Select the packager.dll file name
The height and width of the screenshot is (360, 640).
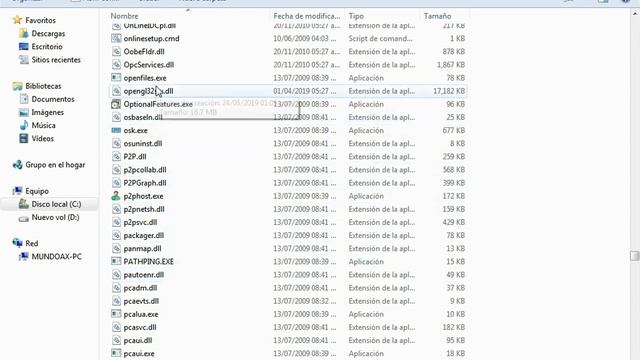pyautogui.click(x=144, y=235)
